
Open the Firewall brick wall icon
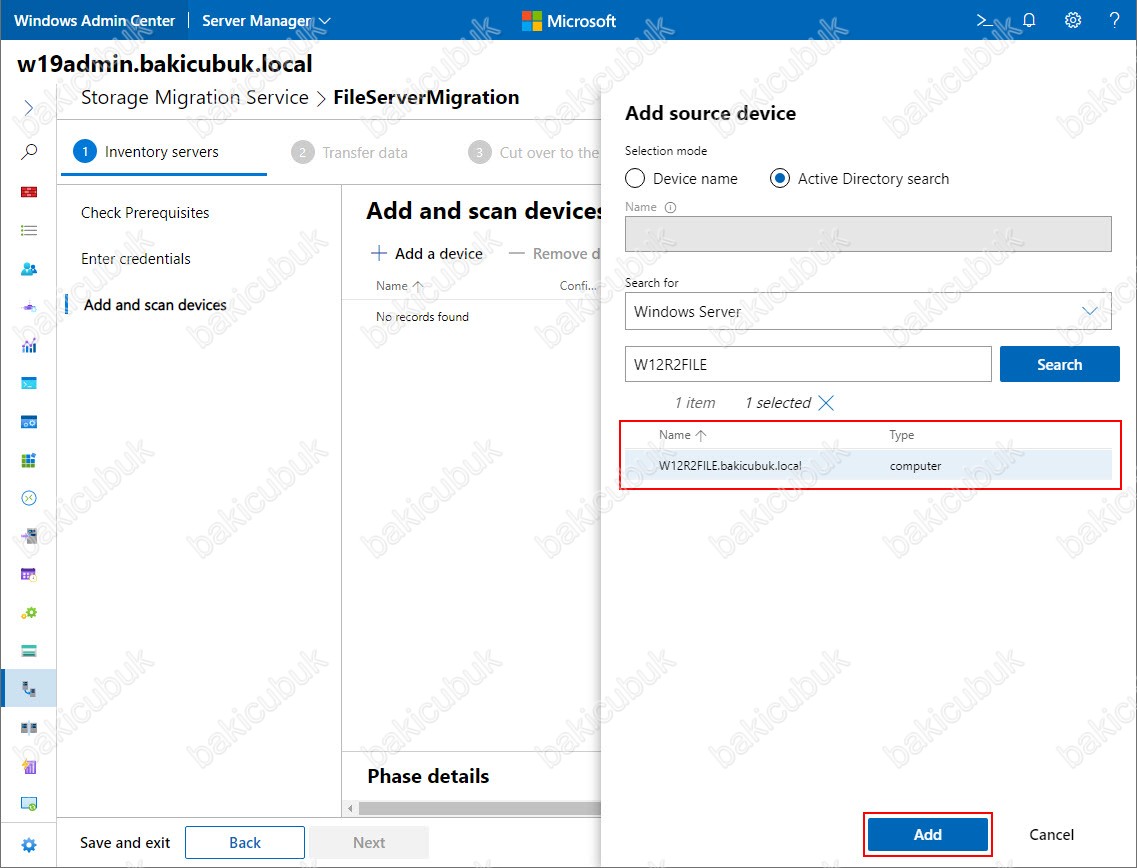click(x=29, y=192)
